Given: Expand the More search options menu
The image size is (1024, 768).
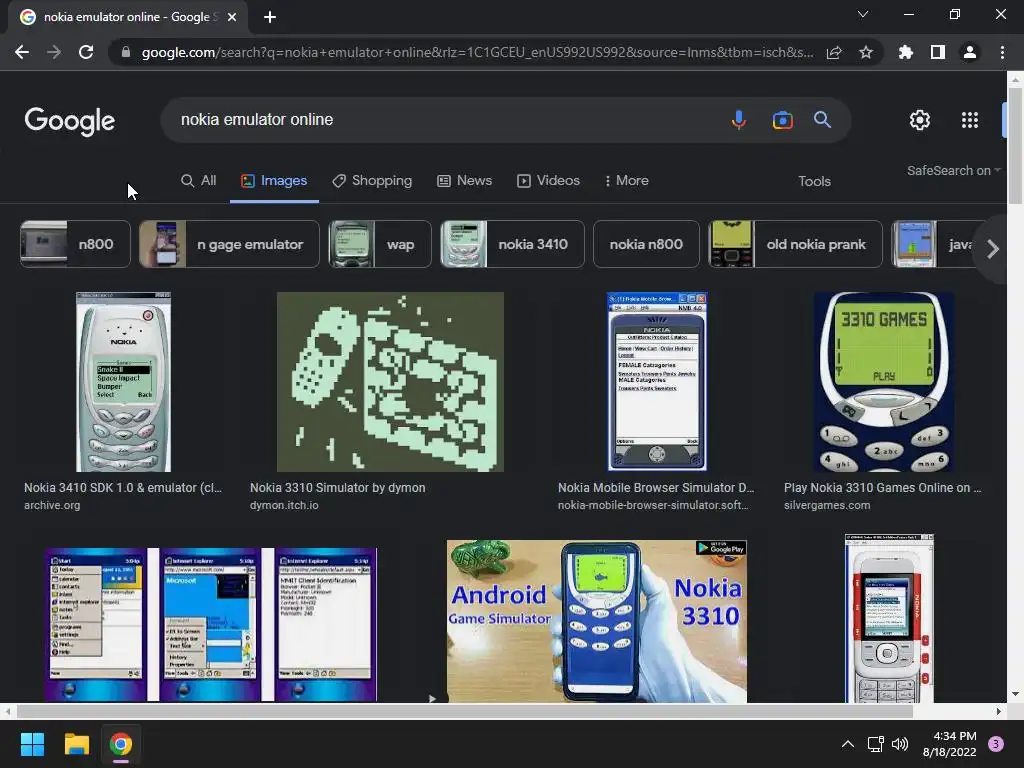Looking at the screenshot, I should click(627, 181).
